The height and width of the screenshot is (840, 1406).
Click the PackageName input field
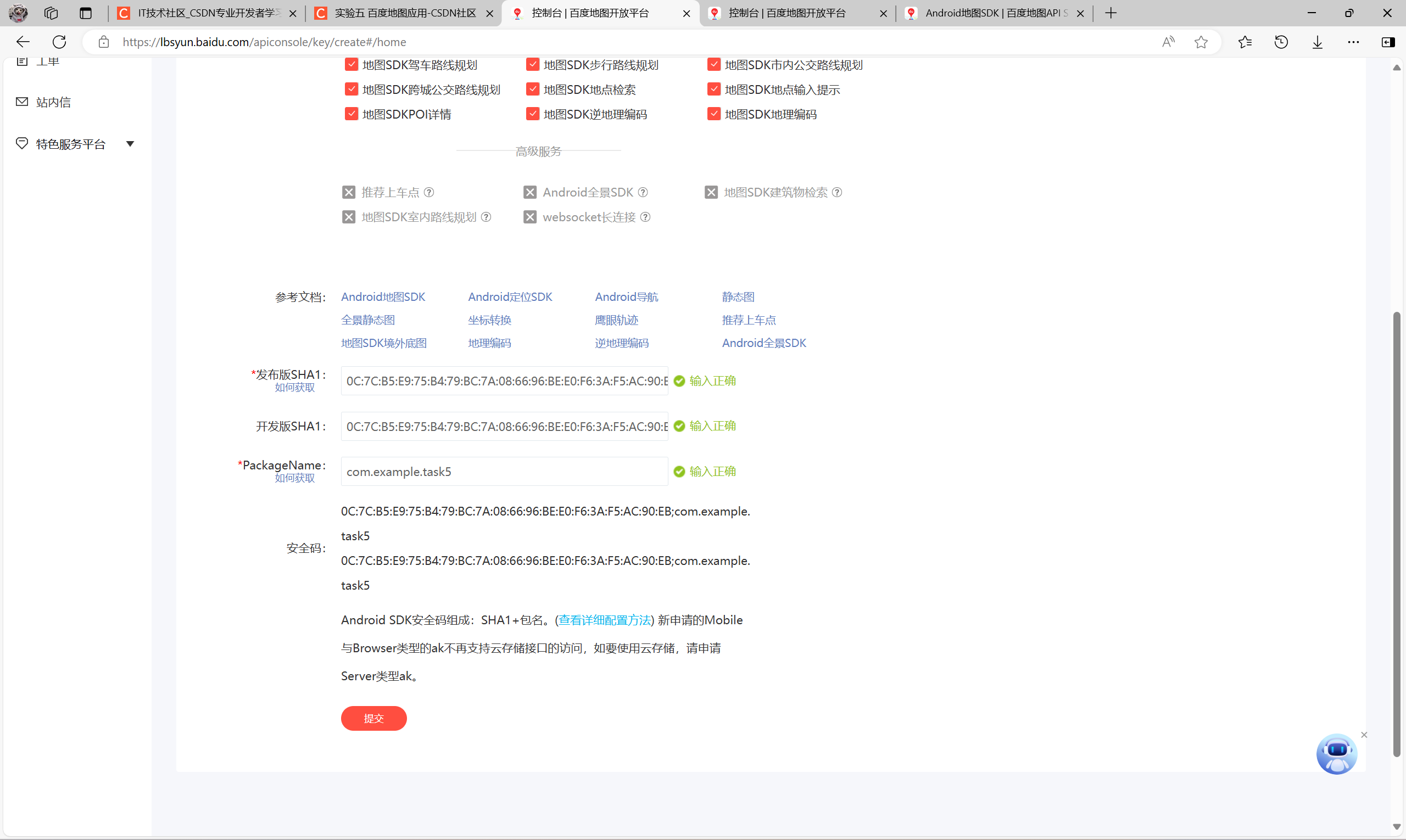504,472
